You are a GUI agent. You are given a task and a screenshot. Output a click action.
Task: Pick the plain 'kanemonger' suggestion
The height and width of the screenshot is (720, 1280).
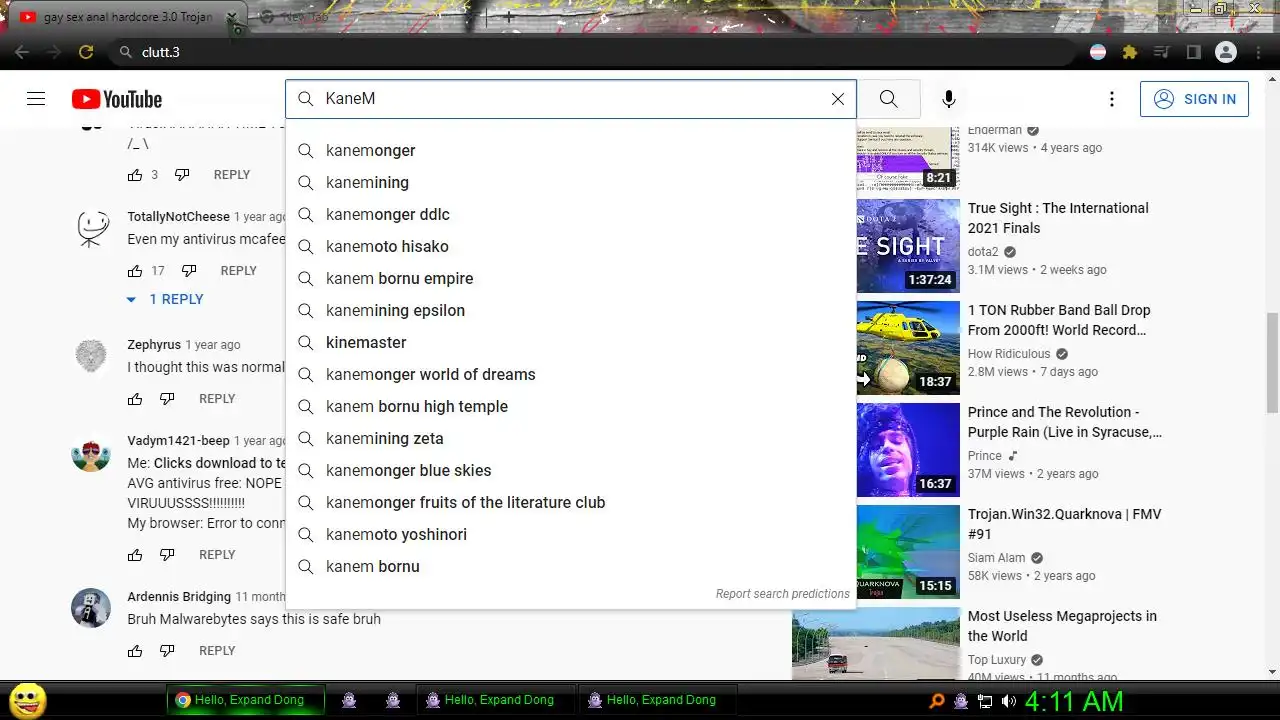coord(570,150)
